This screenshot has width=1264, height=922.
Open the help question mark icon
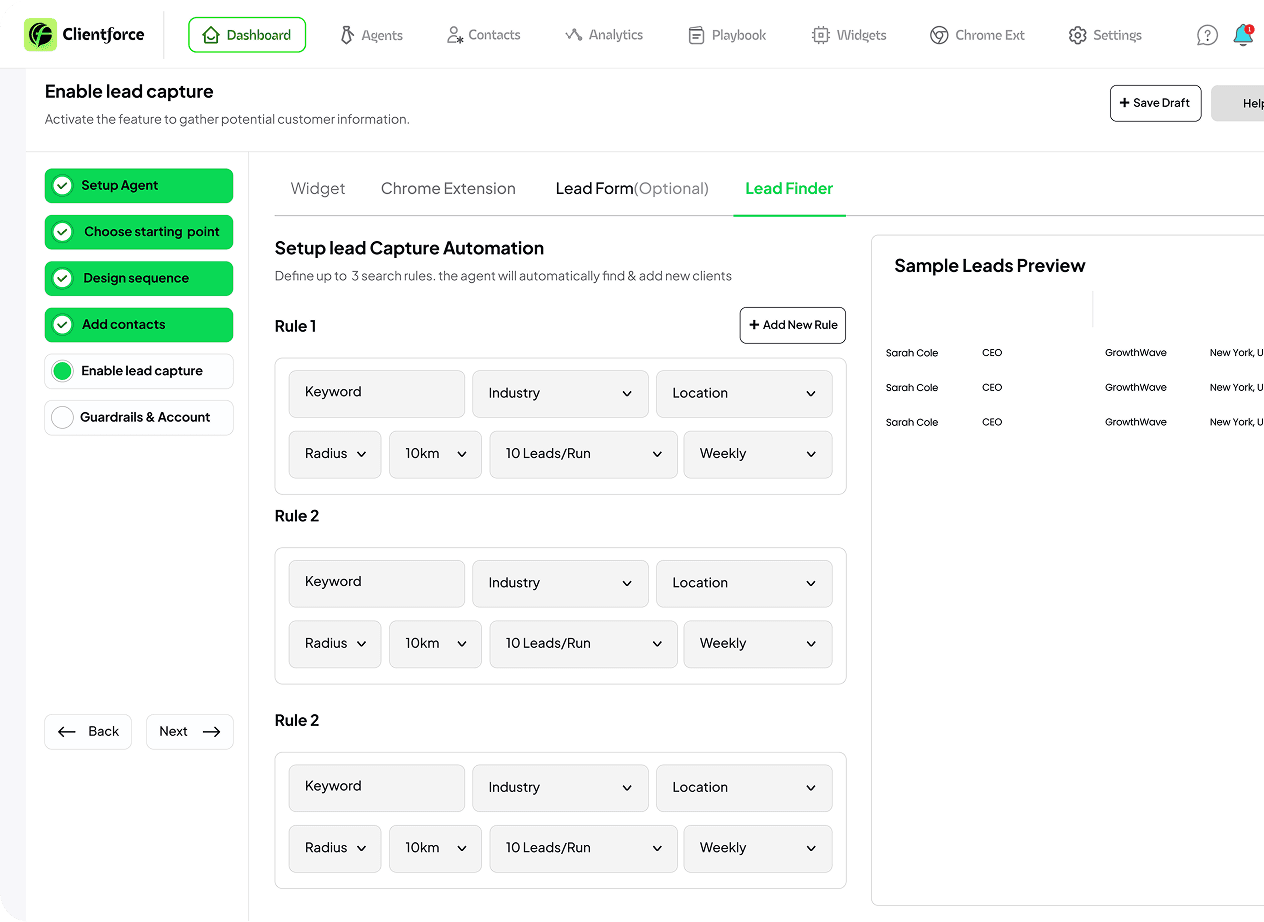[x=1207, y=34]
